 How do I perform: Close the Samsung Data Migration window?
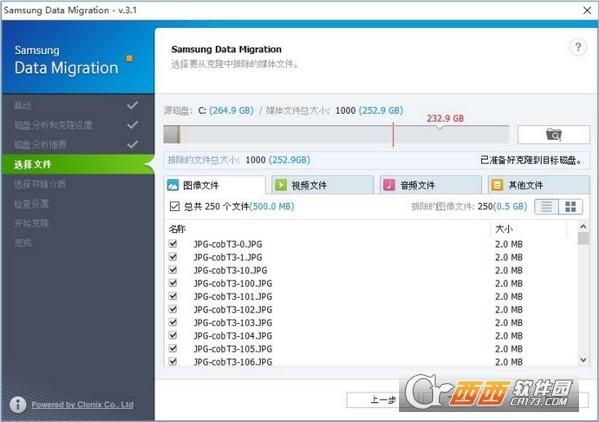(587, 10)
